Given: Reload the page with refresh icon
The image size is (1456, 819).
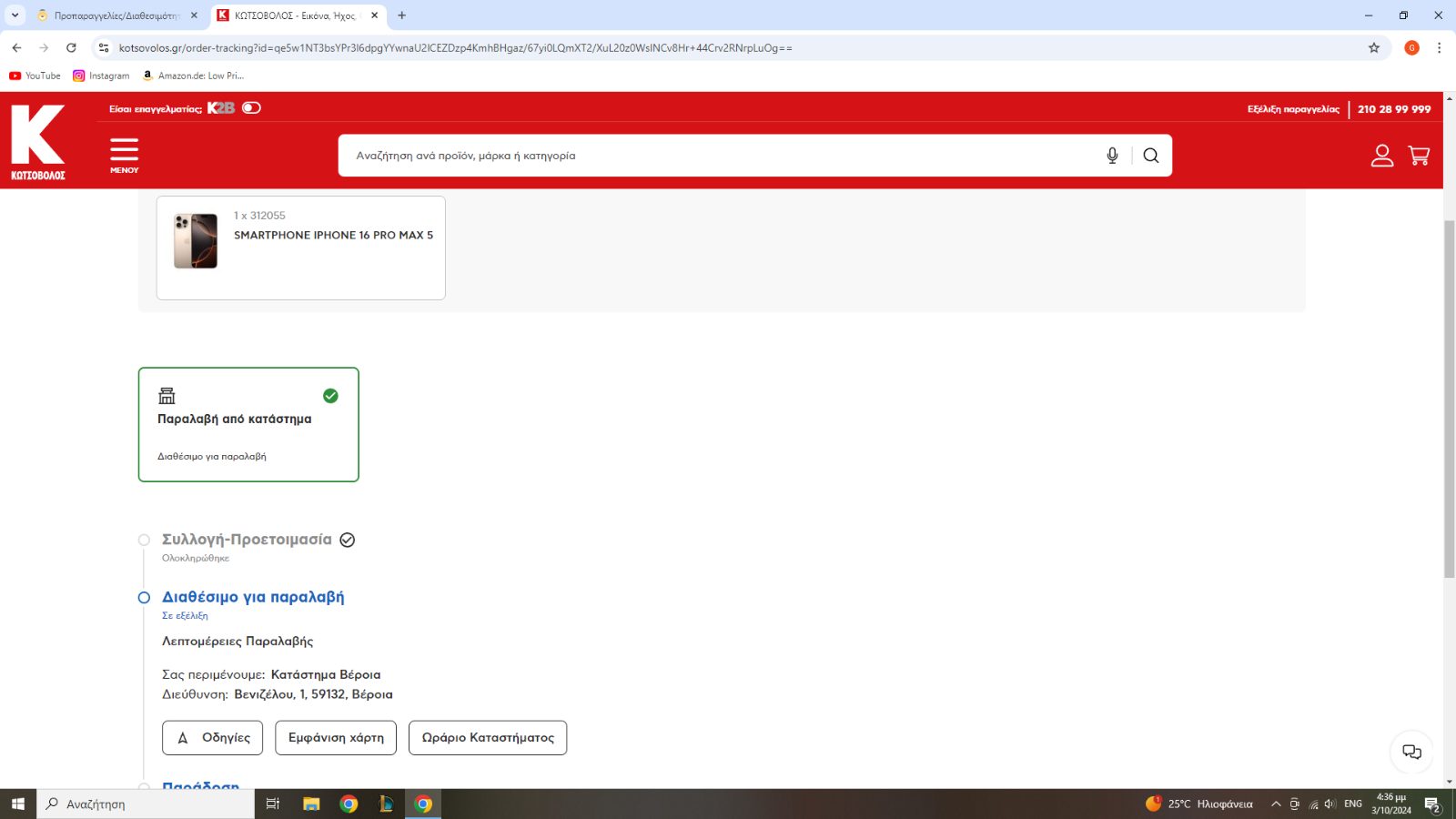Looking at the screenshot, I should pyautogui.click(x=71, y=47).
